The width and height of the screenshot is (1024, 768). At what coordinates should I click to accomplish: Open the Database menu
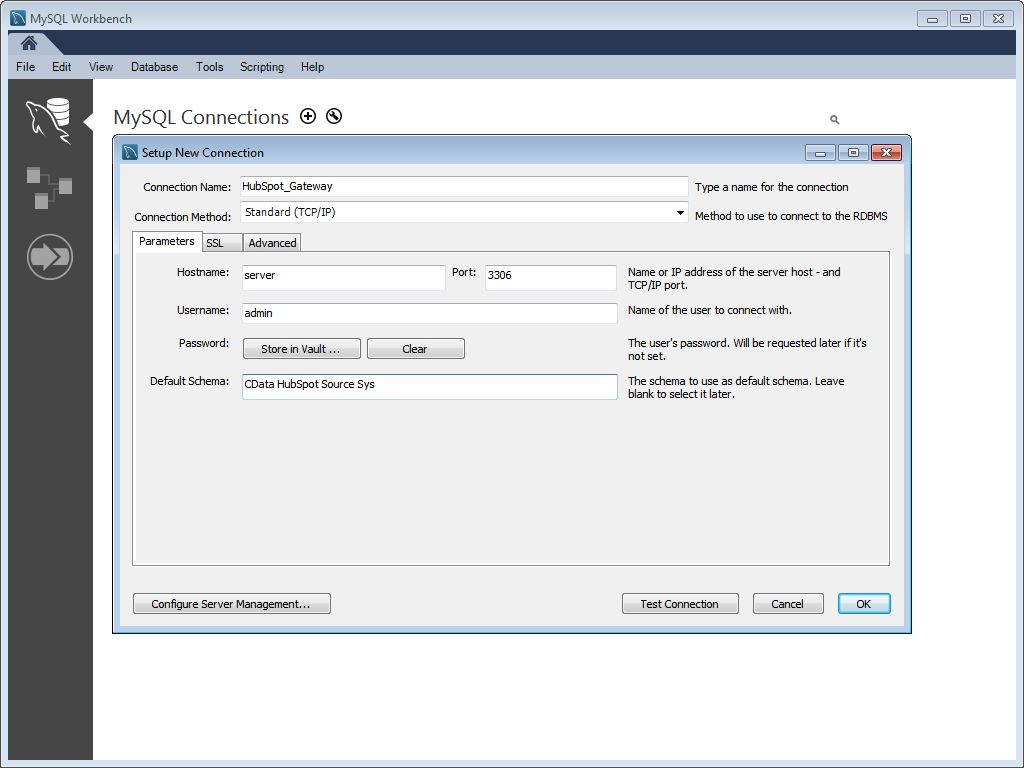click(x=154, y=67)
